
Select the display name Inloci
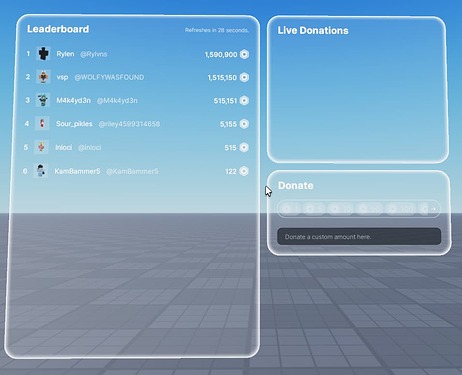(x=64, y=147)
